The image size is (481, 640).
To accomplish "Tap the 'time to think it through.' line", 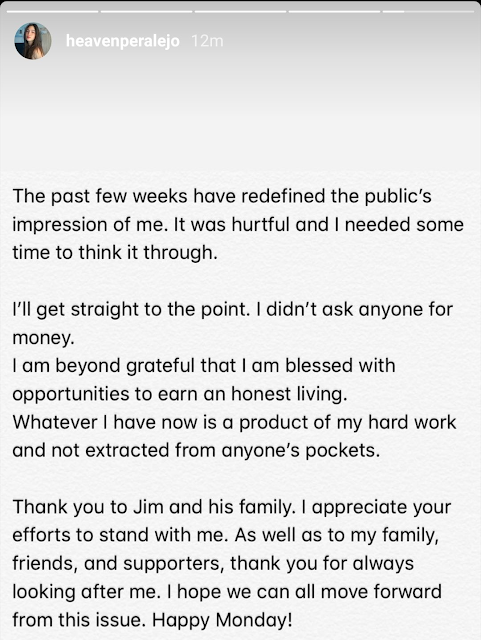I will click(115, 253).
